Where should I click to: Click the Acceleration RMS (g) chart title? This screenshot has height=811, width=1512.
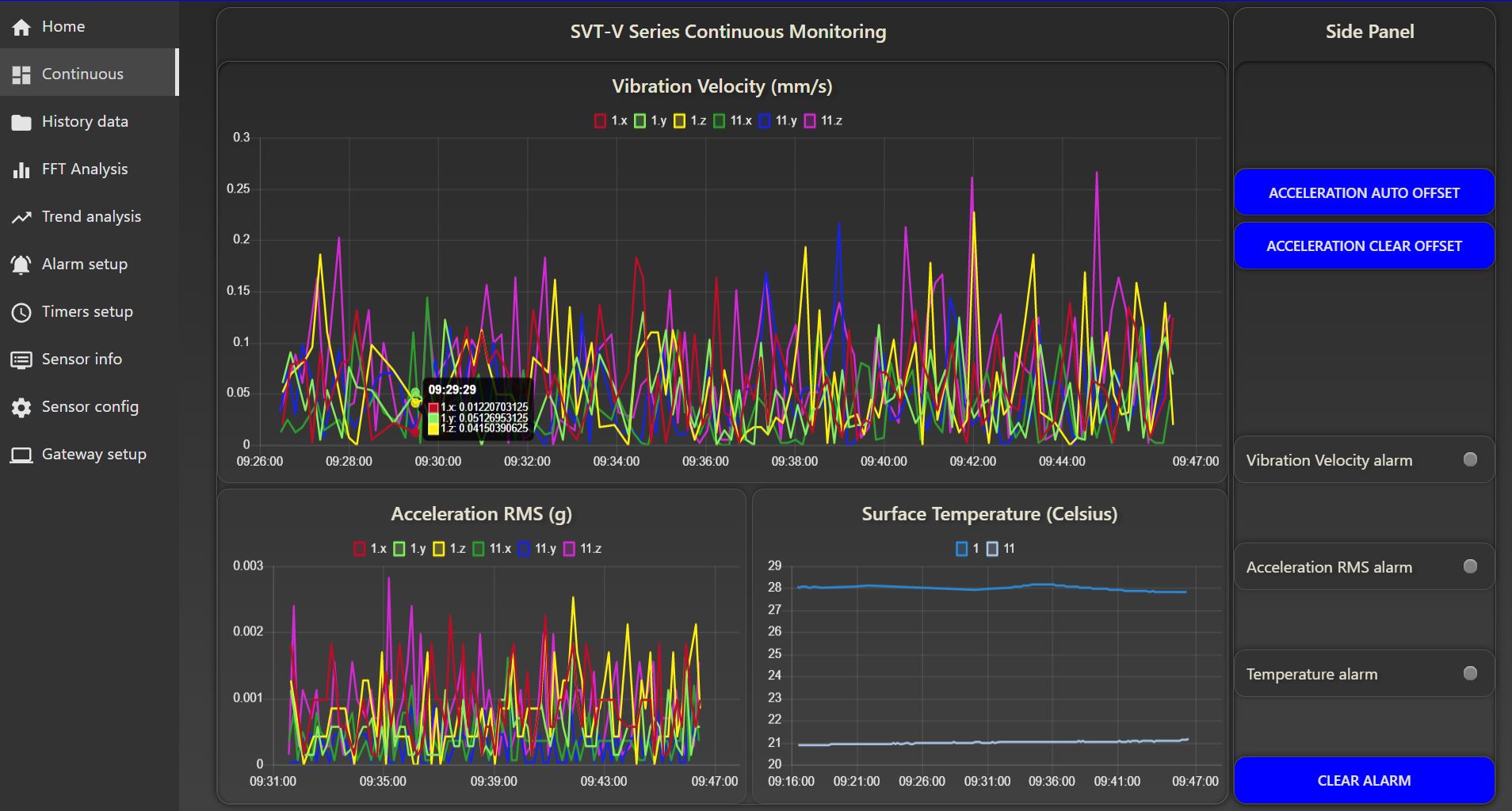[481, 514]
